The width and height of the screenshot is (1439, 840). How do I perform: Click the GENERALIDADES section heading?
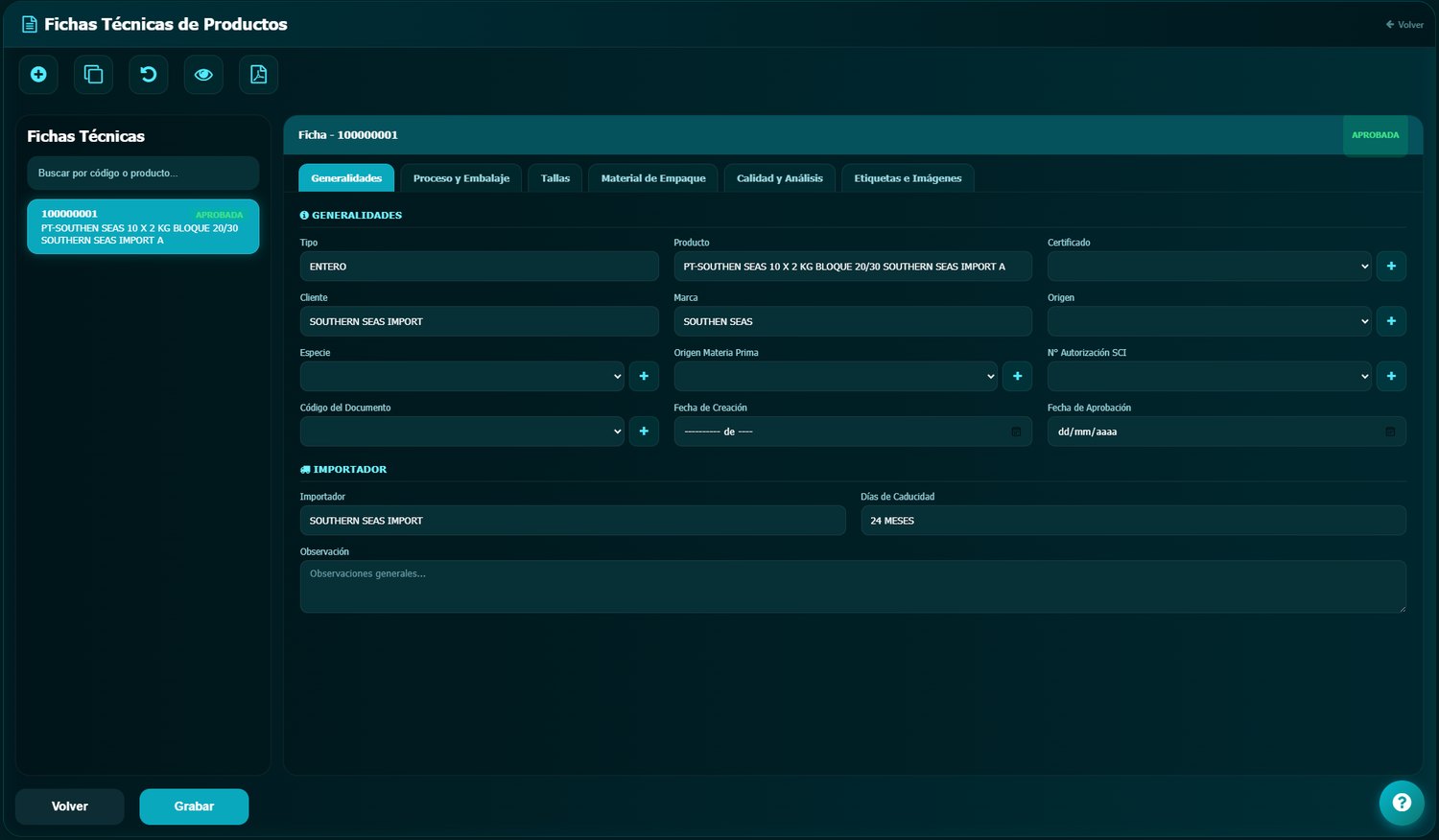pyautogui.click(x=351, y=215)
